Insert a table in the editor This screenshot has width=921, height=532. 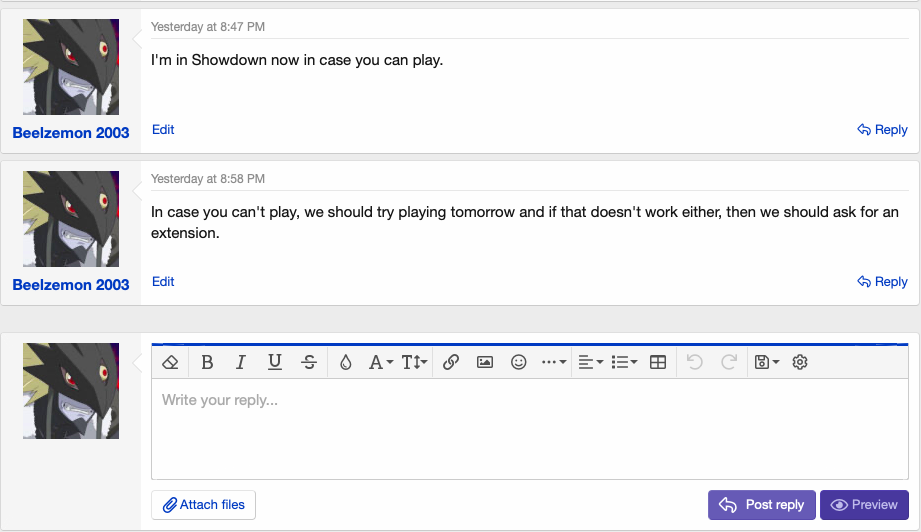click(658, 362)
